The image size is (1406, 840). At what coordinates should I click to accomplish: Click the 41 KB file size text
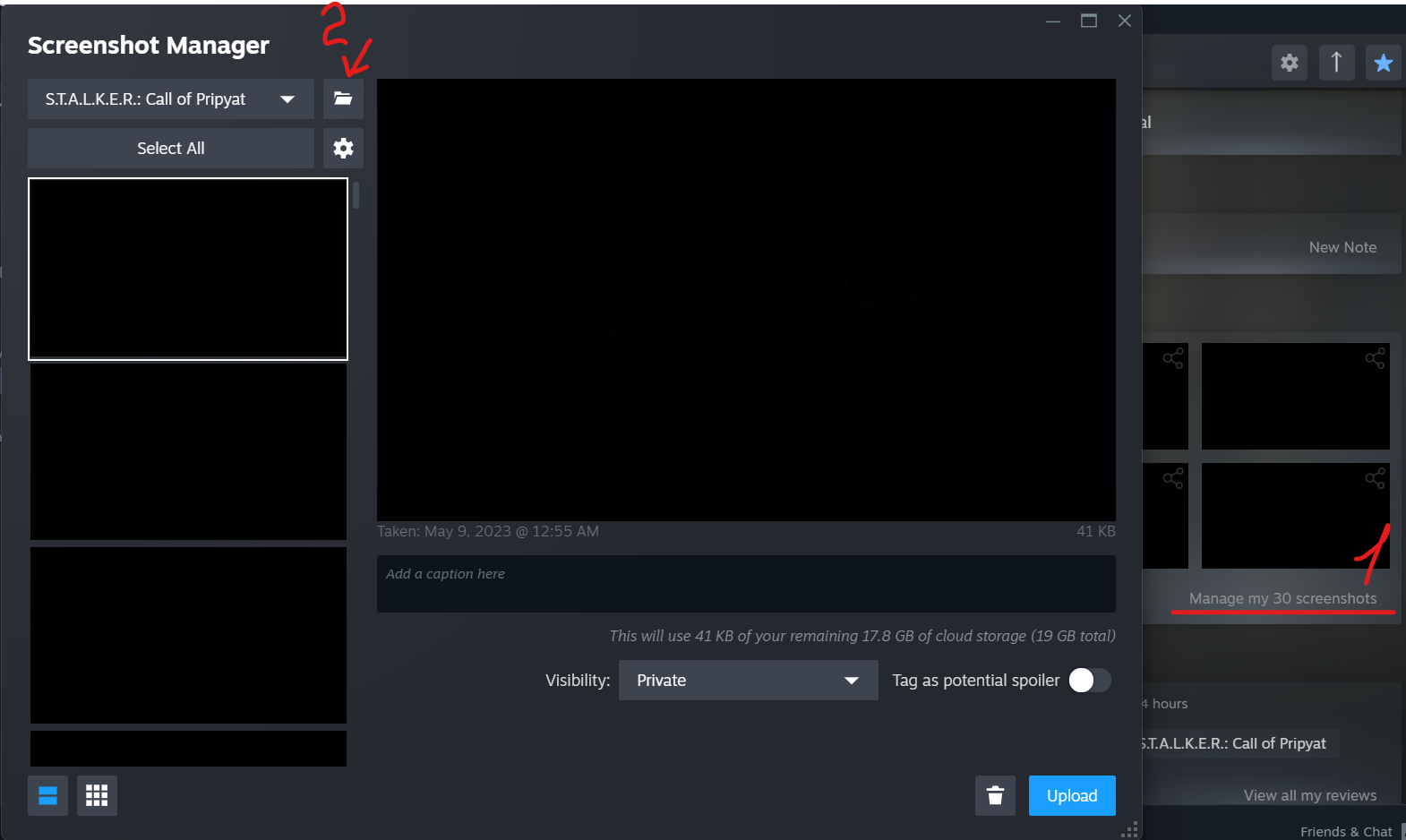[x=1096, y=531]
